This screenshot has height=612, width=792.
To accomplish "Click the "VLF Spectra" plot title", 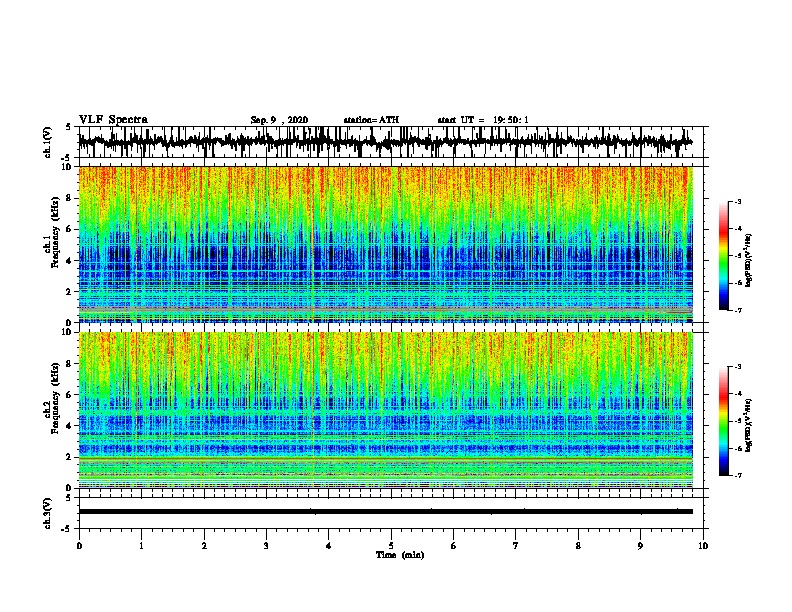I will tap(113, 120).
